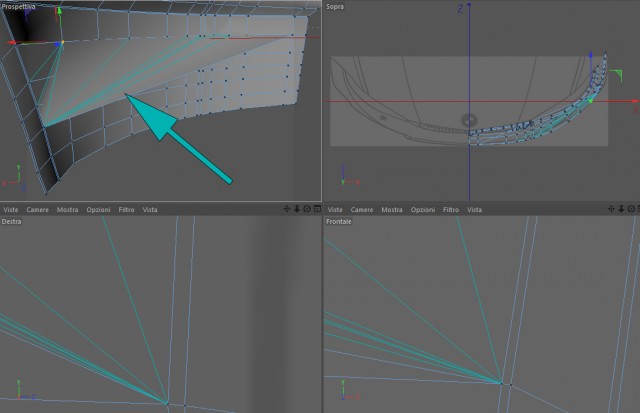Image resolution: width=640 pixels, height=413 pixels.
Task: Select the green highlighted point in the Sopra view
Action: click(590, 101)
